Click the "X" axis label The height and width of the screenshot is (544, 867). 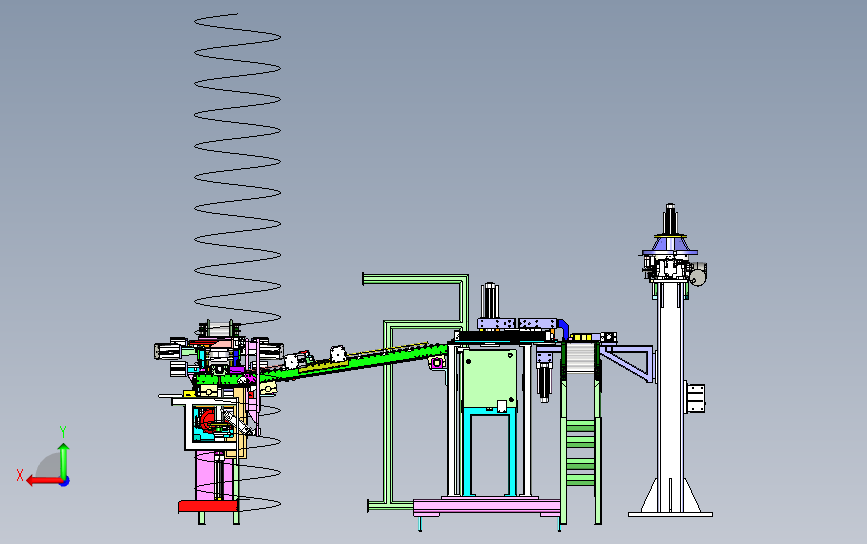click(x=20, y=475)
